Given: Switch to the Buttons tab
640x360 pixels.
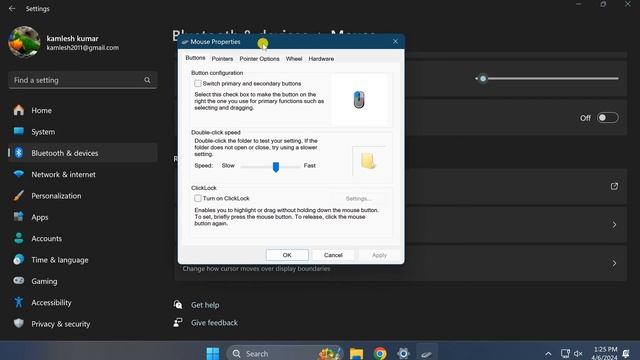Looking at the screenshot, I should coord(195,58).
